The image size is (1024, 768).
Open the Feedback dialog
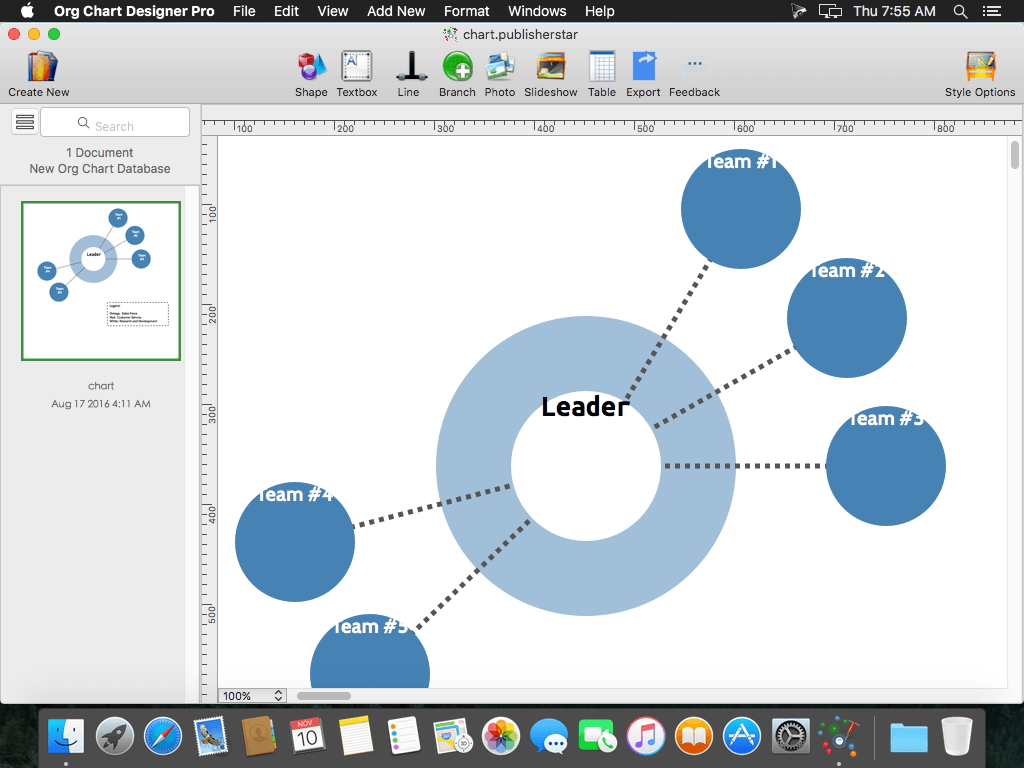point(694,67)
